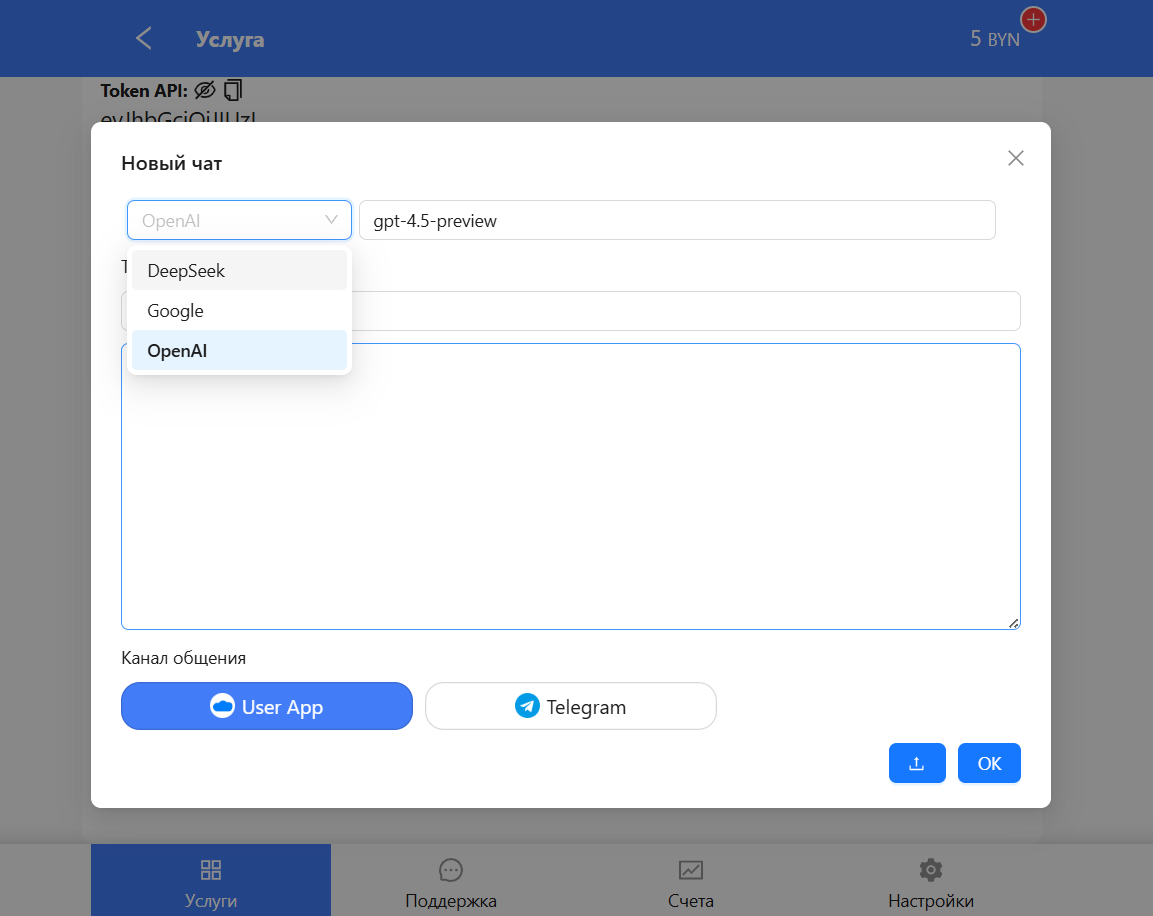
Task: Confirm the new chat with OK
Action: tap(989, 763)
